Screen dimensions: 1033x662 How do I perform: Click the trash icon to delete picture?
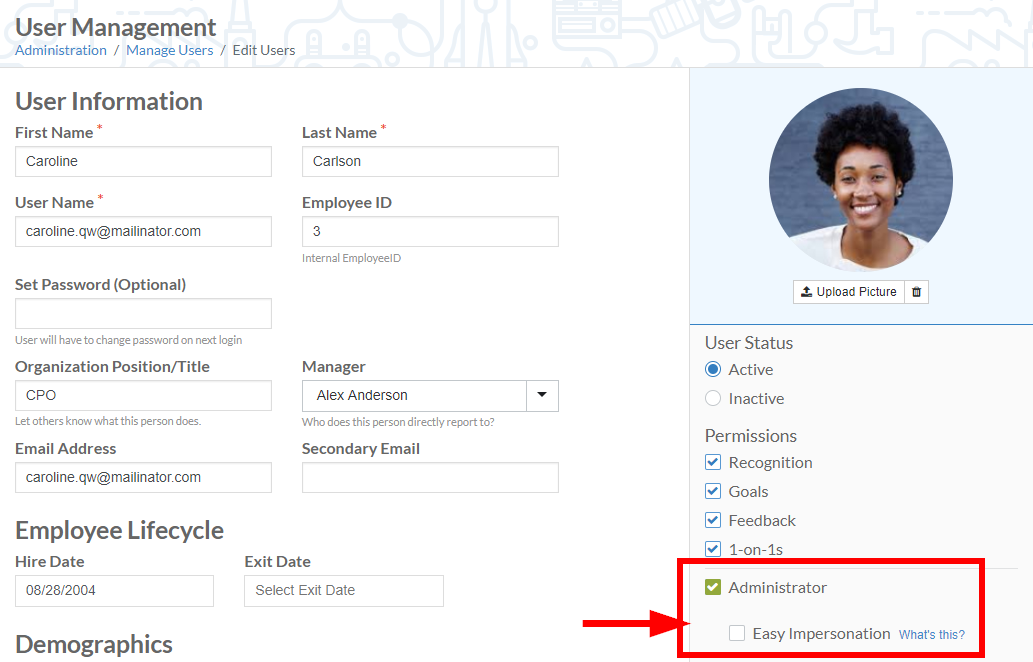(x=916, y=292)
